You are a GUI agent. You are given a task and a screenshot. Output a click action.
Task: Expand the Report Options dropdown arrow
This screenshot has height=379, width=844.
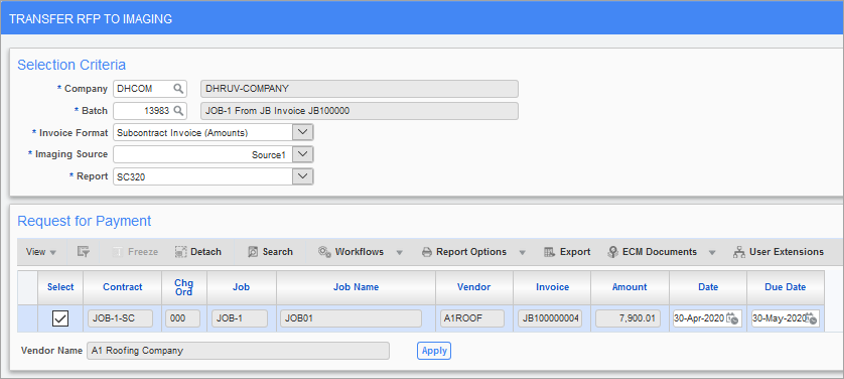coord(522,252)
